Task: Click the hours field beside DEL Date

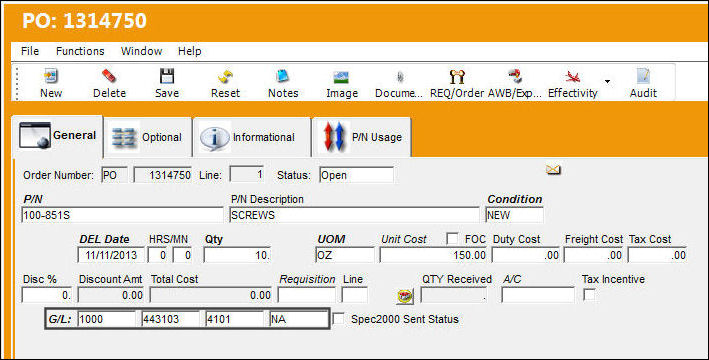Action: point(158,255)
